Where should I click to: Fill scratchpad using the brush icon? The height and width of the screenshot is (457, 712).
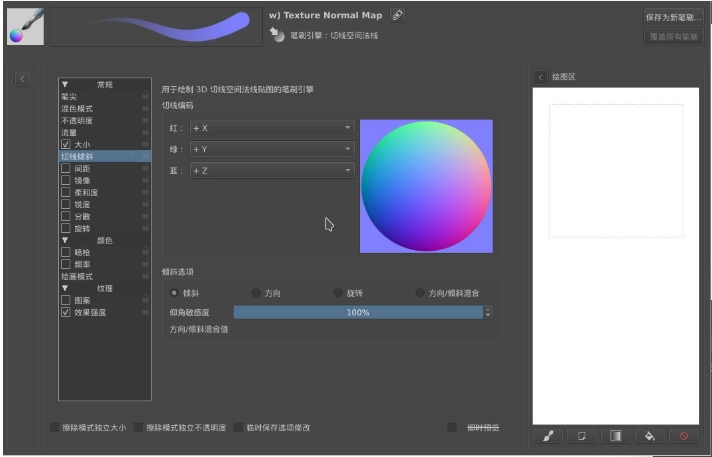tap(548, 436)
